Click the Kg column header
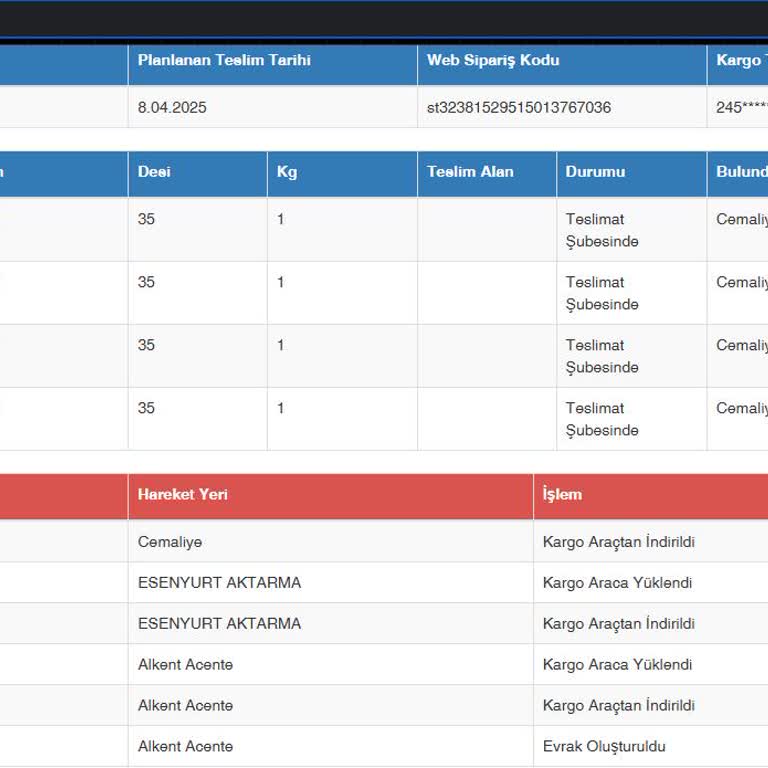768x768 pixels. [287, 172]
